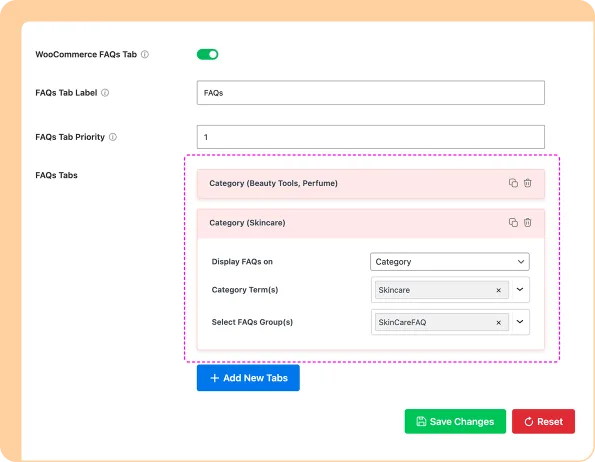Click info icon beside FAQs Tab Priority
The image size is (595, 462).
coord(113,137)
